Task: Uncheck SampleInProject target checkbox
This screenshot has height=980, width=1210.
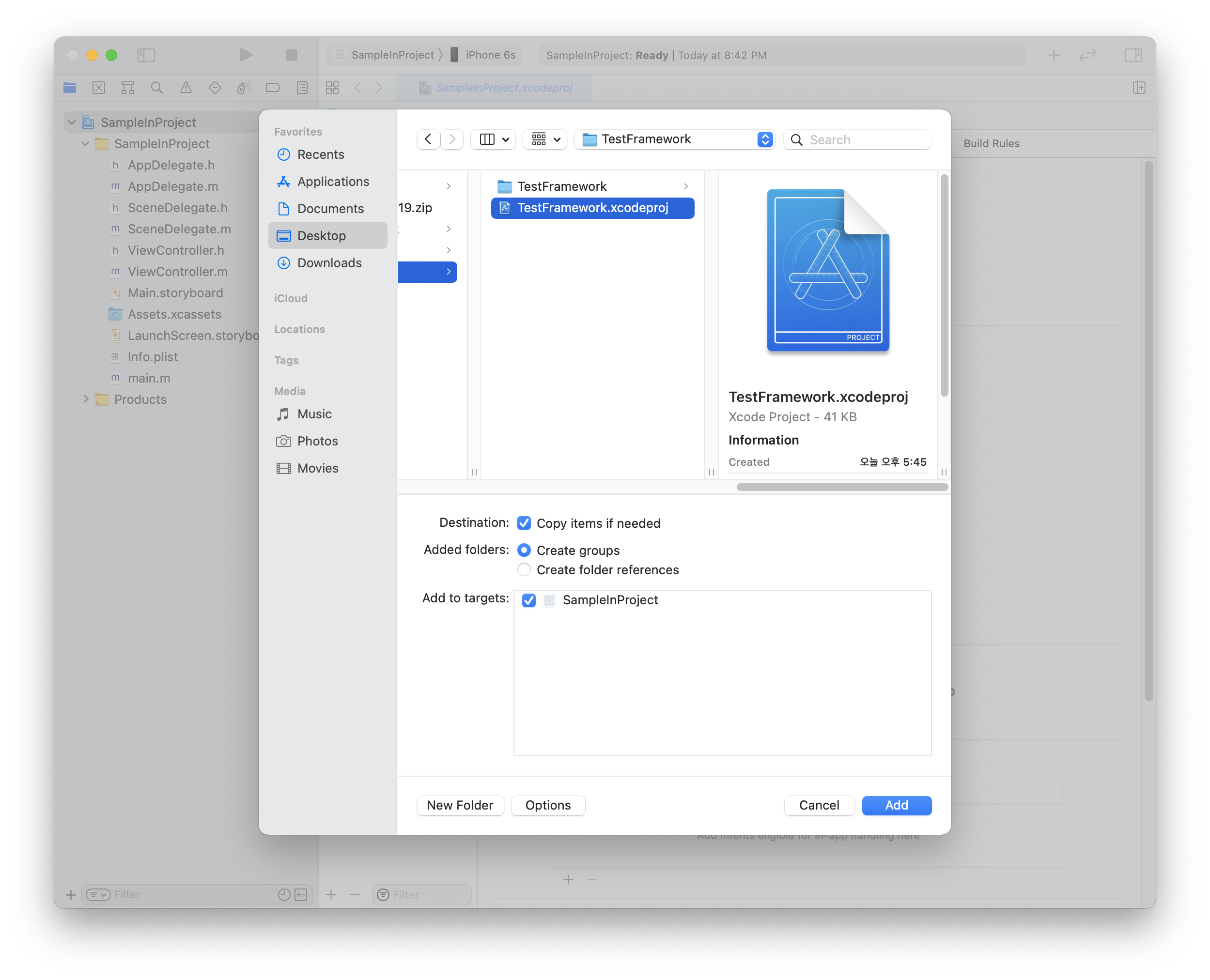Action: pos(528,600)
